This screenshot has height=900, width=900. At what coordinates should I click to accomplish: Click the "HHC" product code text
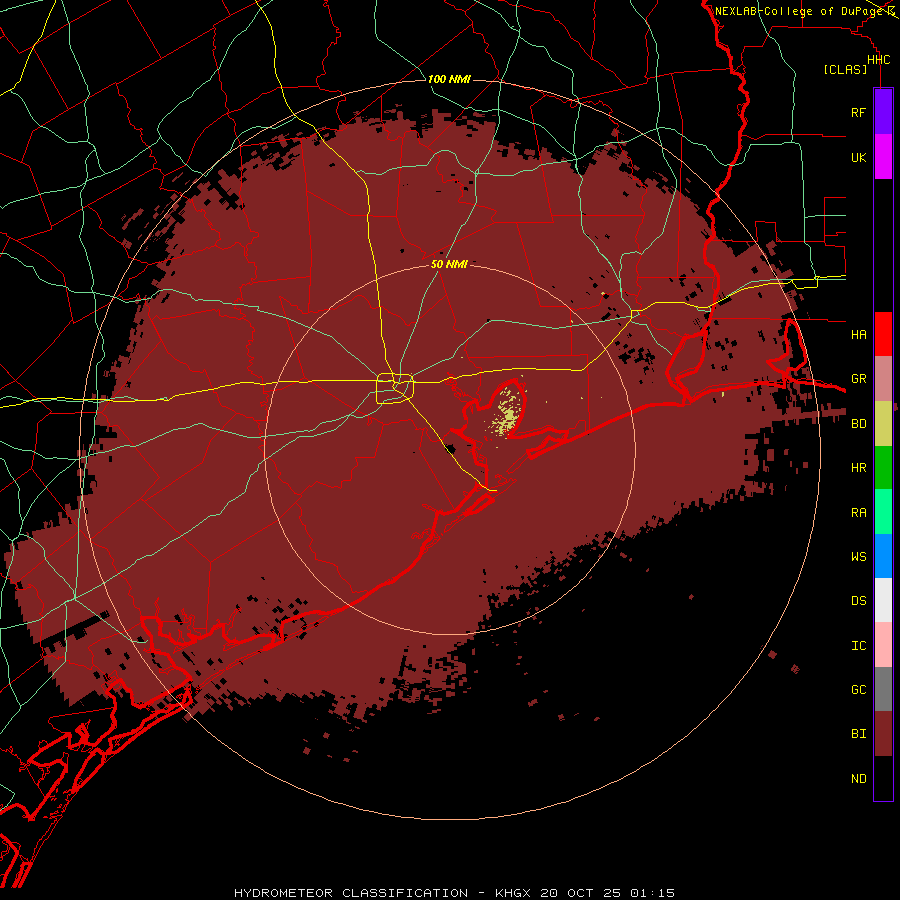pos(878,60)
